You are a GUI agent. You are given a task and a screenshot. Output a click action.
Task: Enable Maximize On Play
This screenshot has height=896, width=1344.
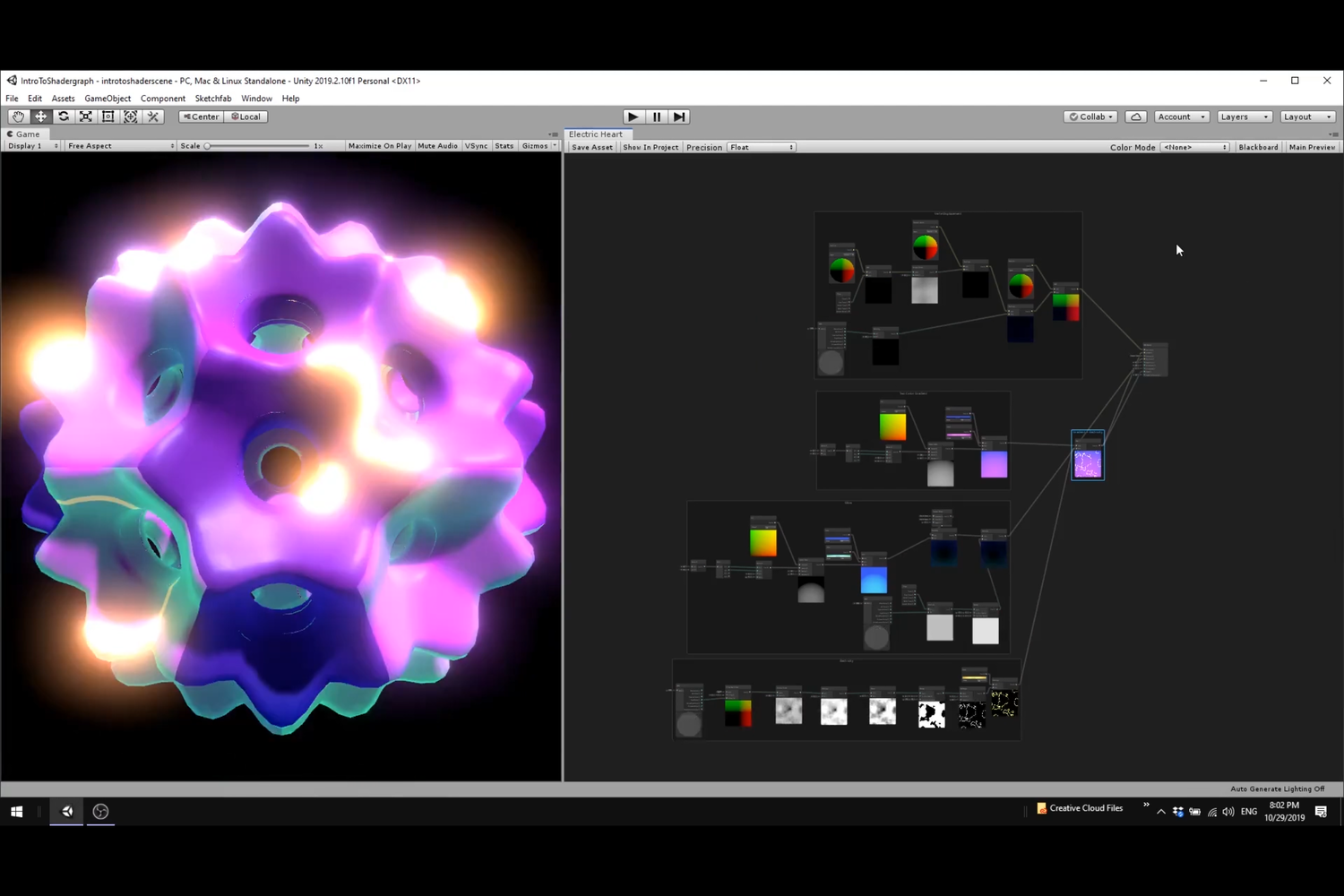click(379, 146)
